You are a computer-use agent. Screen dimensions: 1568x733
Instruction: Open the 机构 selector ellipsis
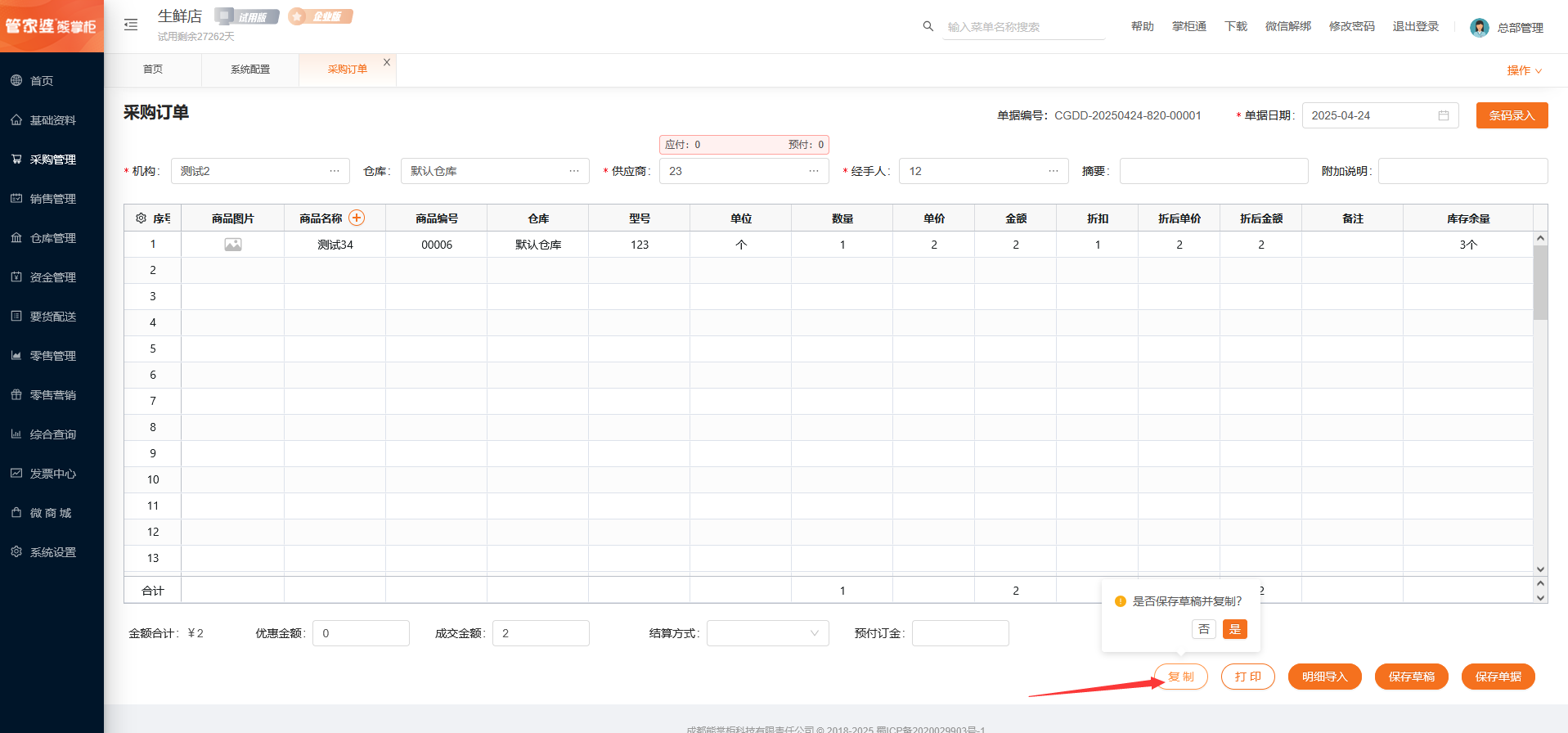pos(335,171)
